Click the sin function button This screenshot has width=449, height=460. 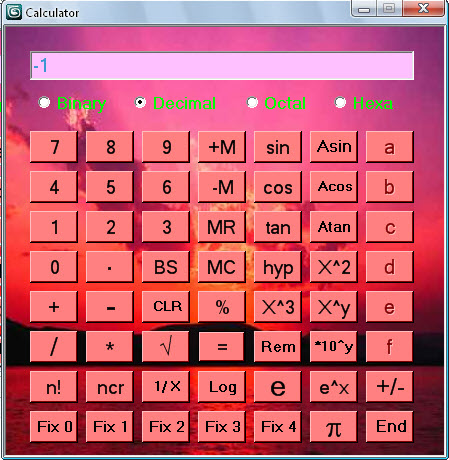pos(278,147)
